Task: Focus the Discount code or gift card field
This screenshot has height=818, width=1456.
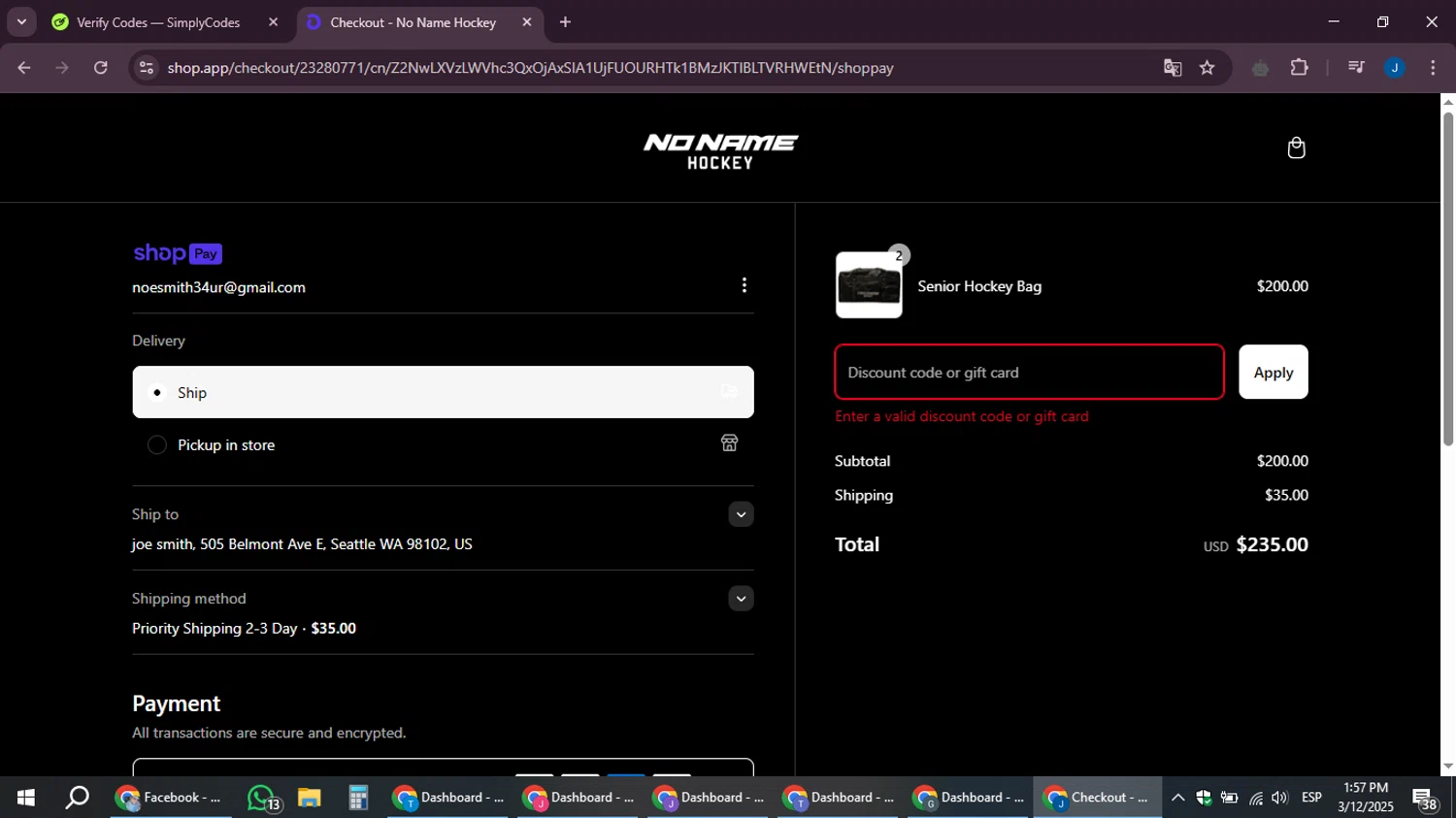Action: [x=1029, y=372]
